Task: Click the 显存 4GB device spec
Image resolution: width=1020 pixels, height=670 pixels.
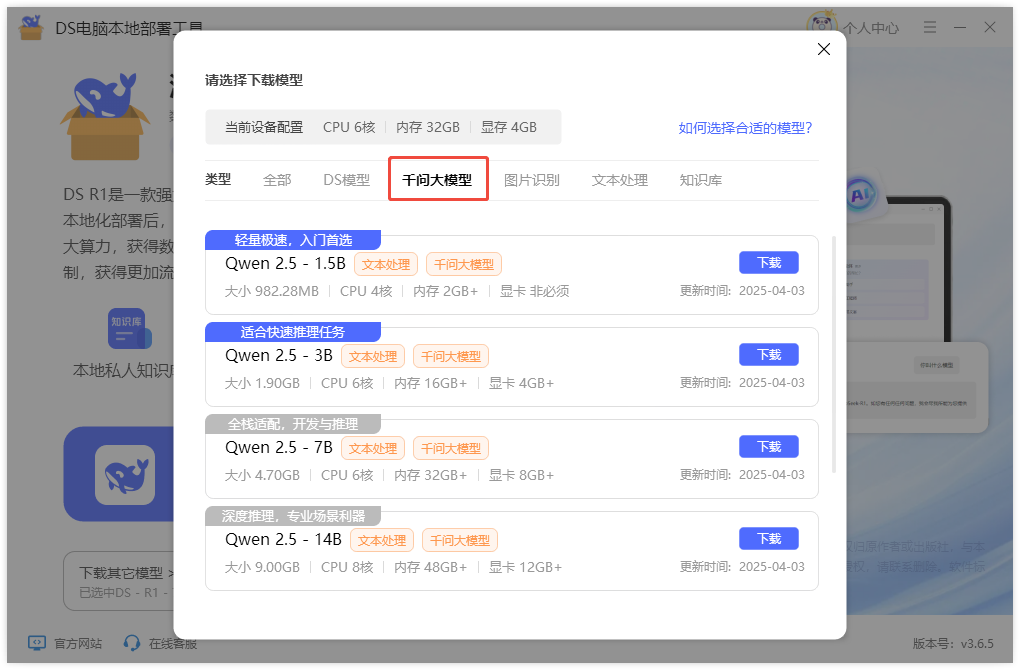Action: click(x=509, y=127)
